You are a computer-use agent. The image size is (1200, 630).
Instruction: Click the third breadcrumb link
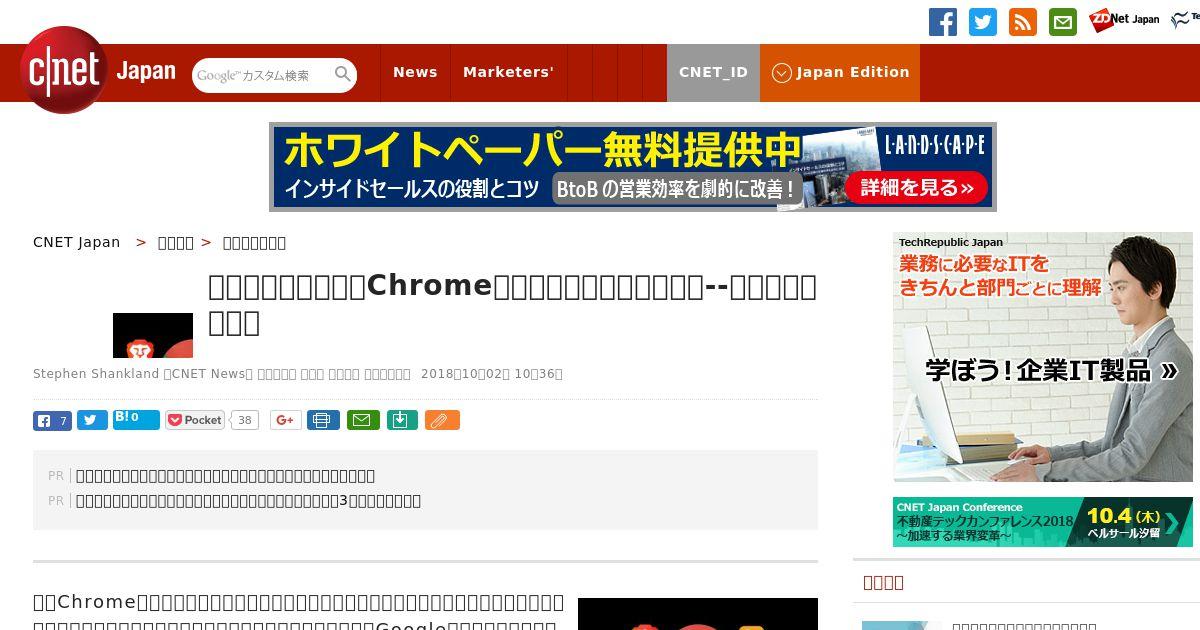(254, 242)
